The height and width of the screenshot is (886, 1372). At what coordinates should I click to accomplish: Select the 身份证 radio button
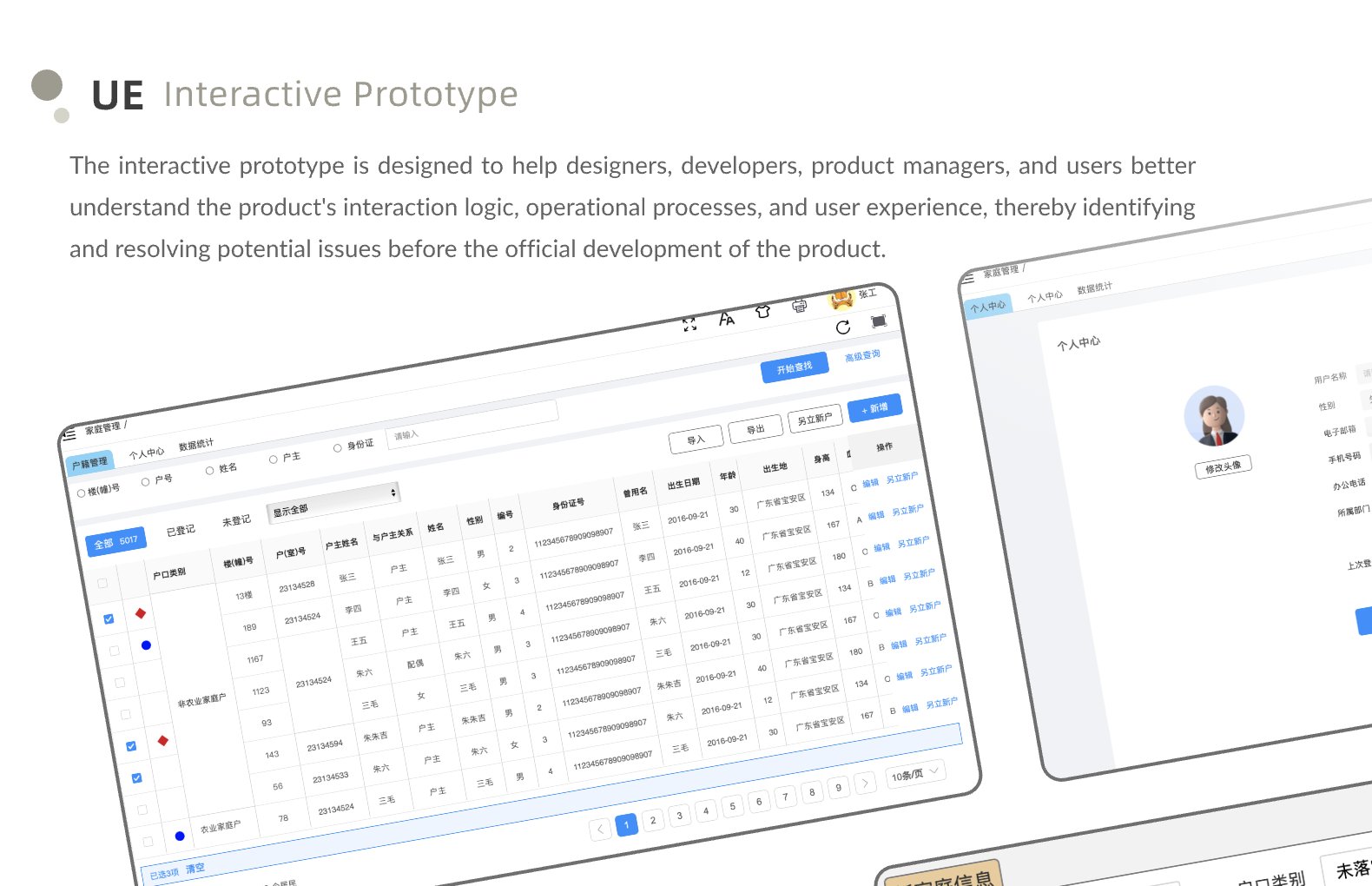338,448
